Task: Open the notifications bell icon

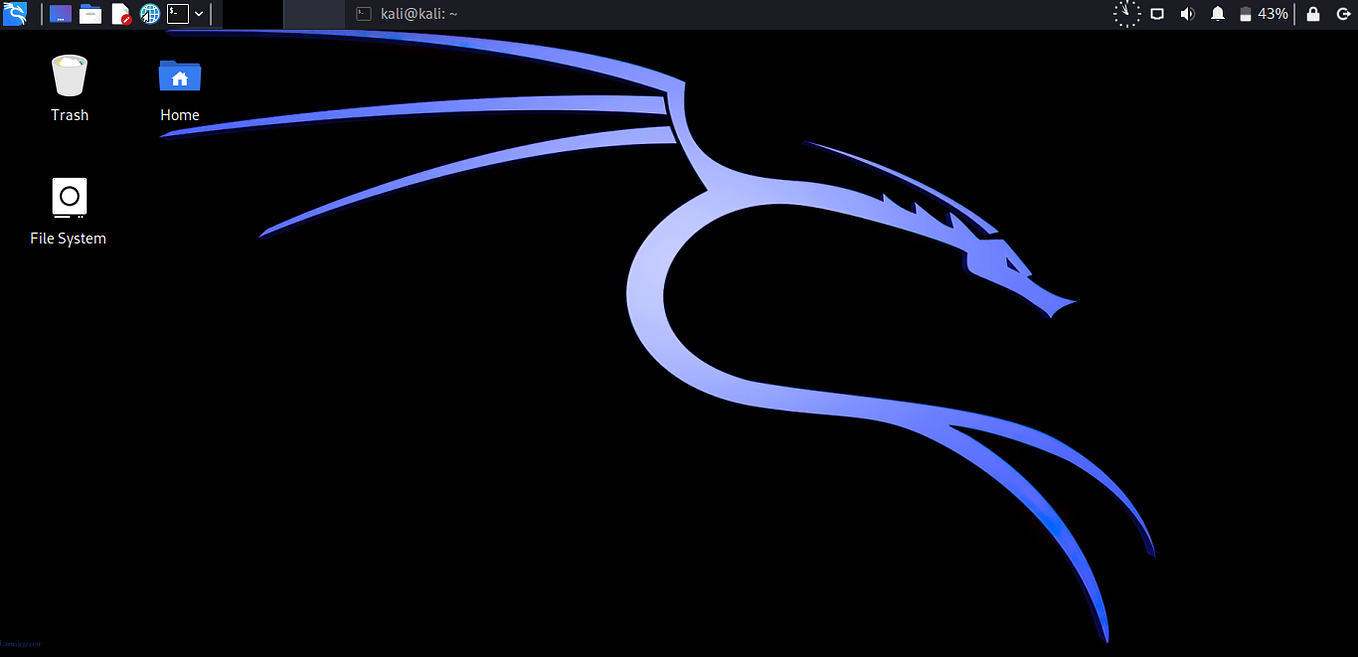Action: coord(1218,14)
